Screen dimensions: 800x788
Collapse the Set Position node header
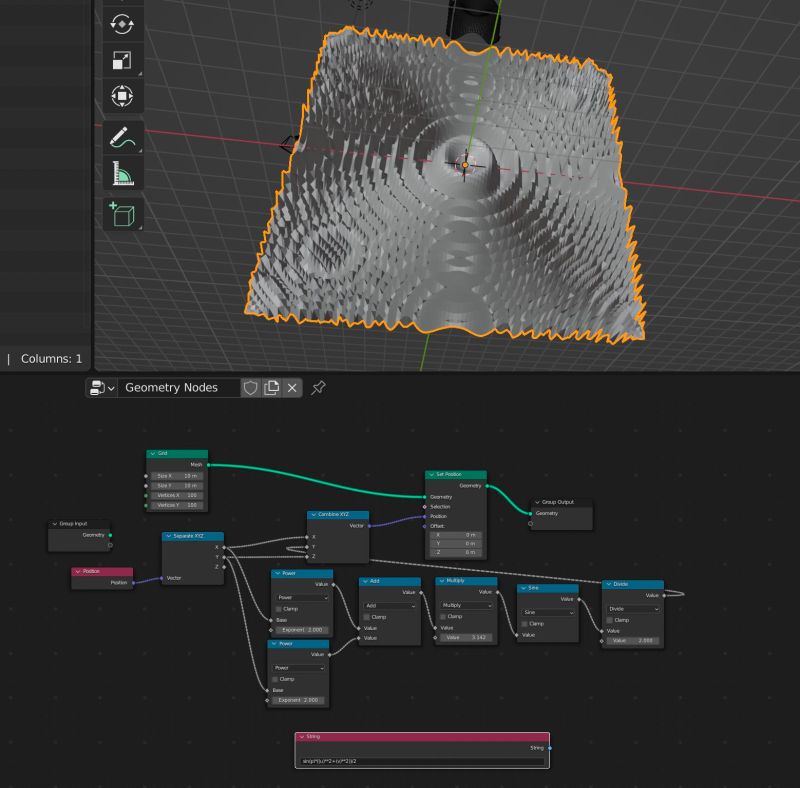(430, 474)
